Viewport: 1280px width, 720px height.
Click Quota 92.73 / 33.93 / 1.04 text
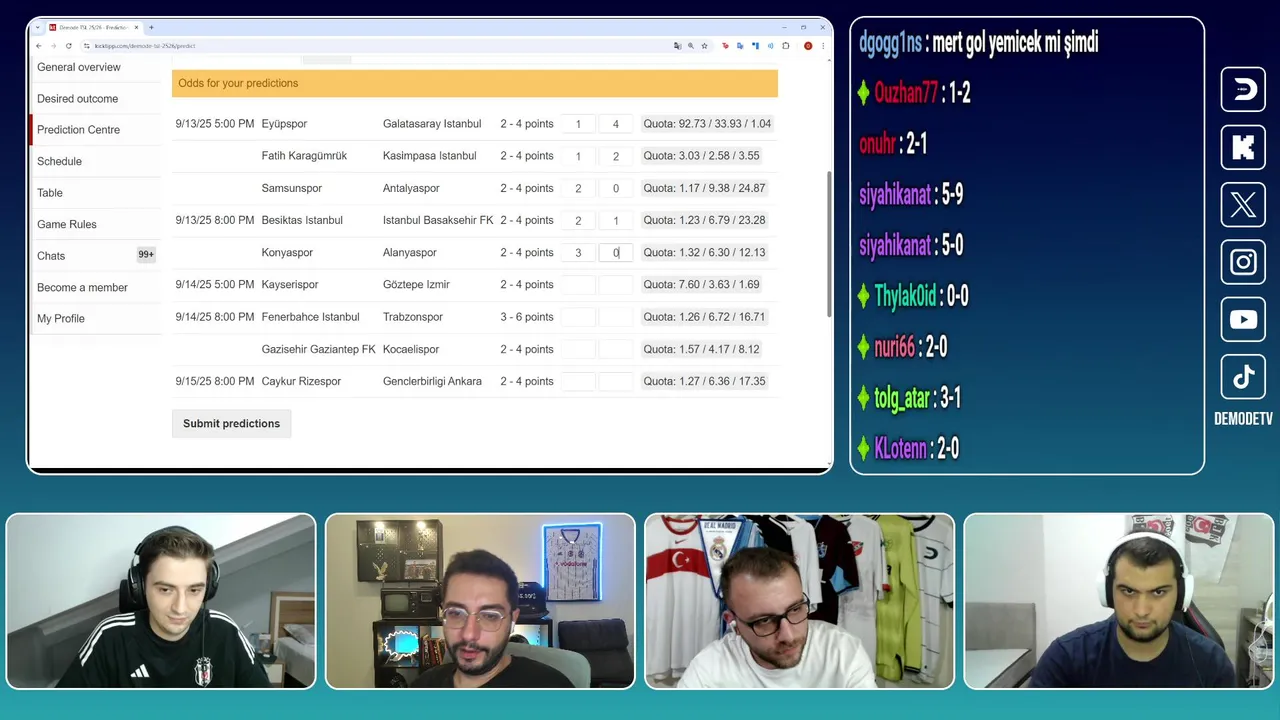tap(707, 124)
